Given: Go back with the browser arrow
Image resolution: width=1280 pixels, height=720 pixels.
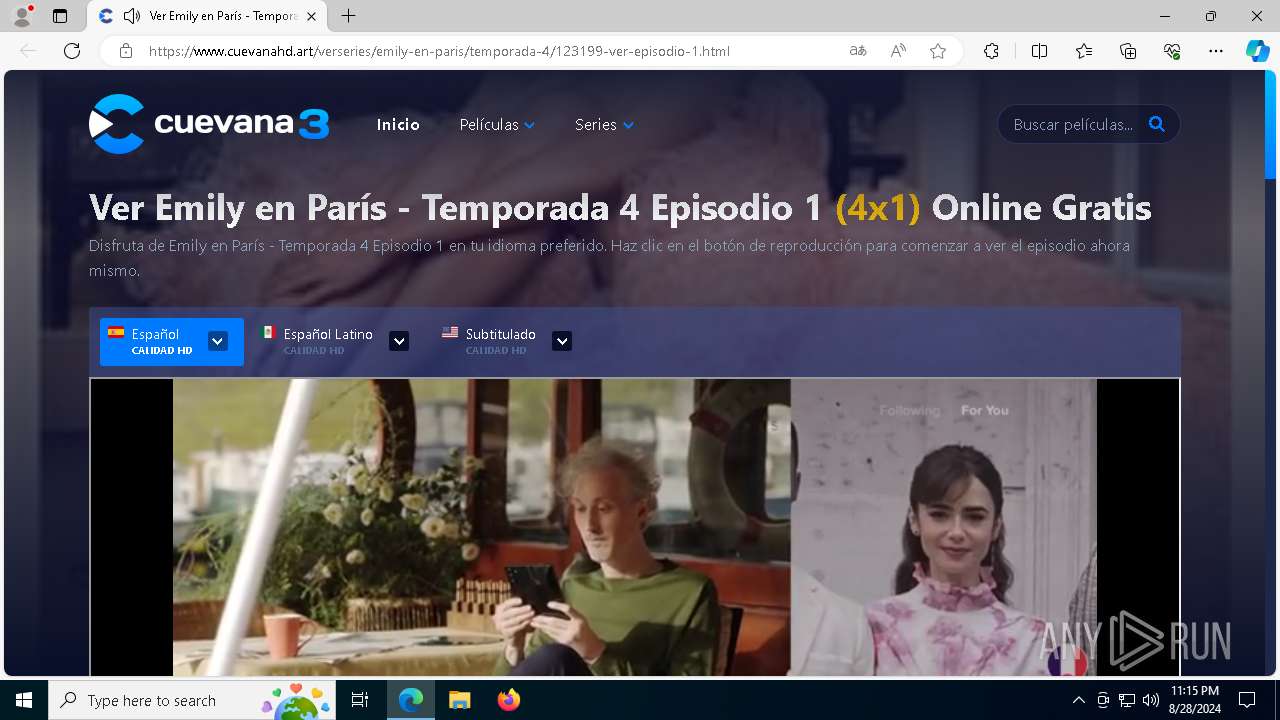Looking at the screenshot, I should click(28, 51).
